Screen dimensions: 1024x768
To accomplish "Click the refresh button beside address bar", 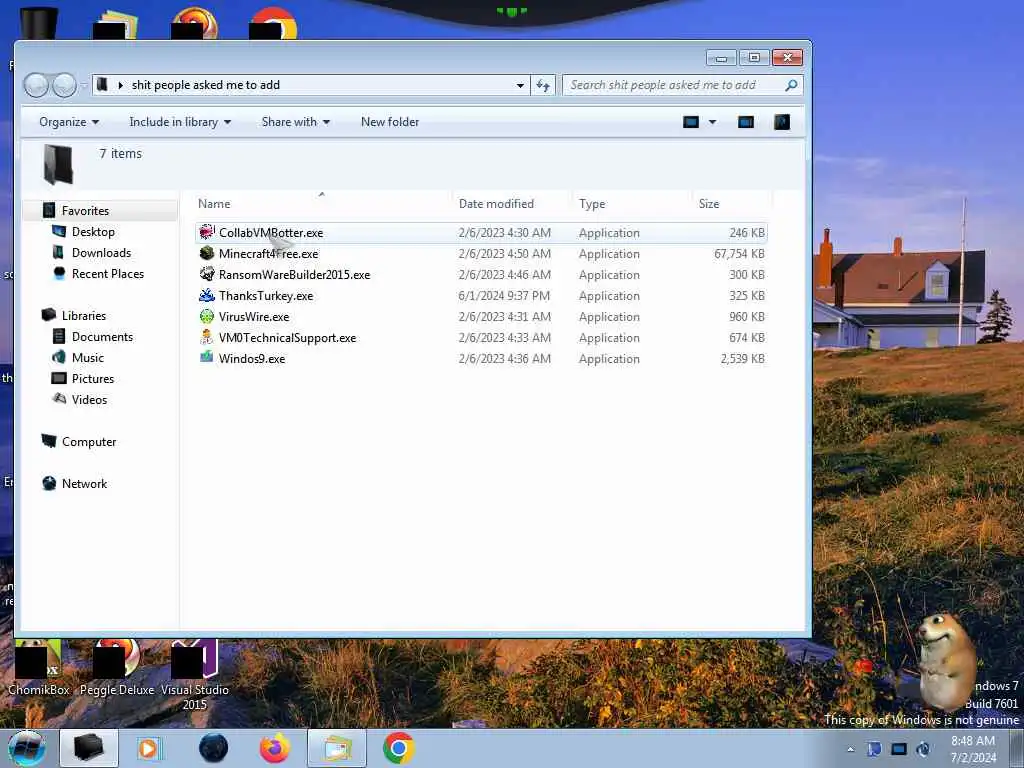I will click(x=543, y=85).
